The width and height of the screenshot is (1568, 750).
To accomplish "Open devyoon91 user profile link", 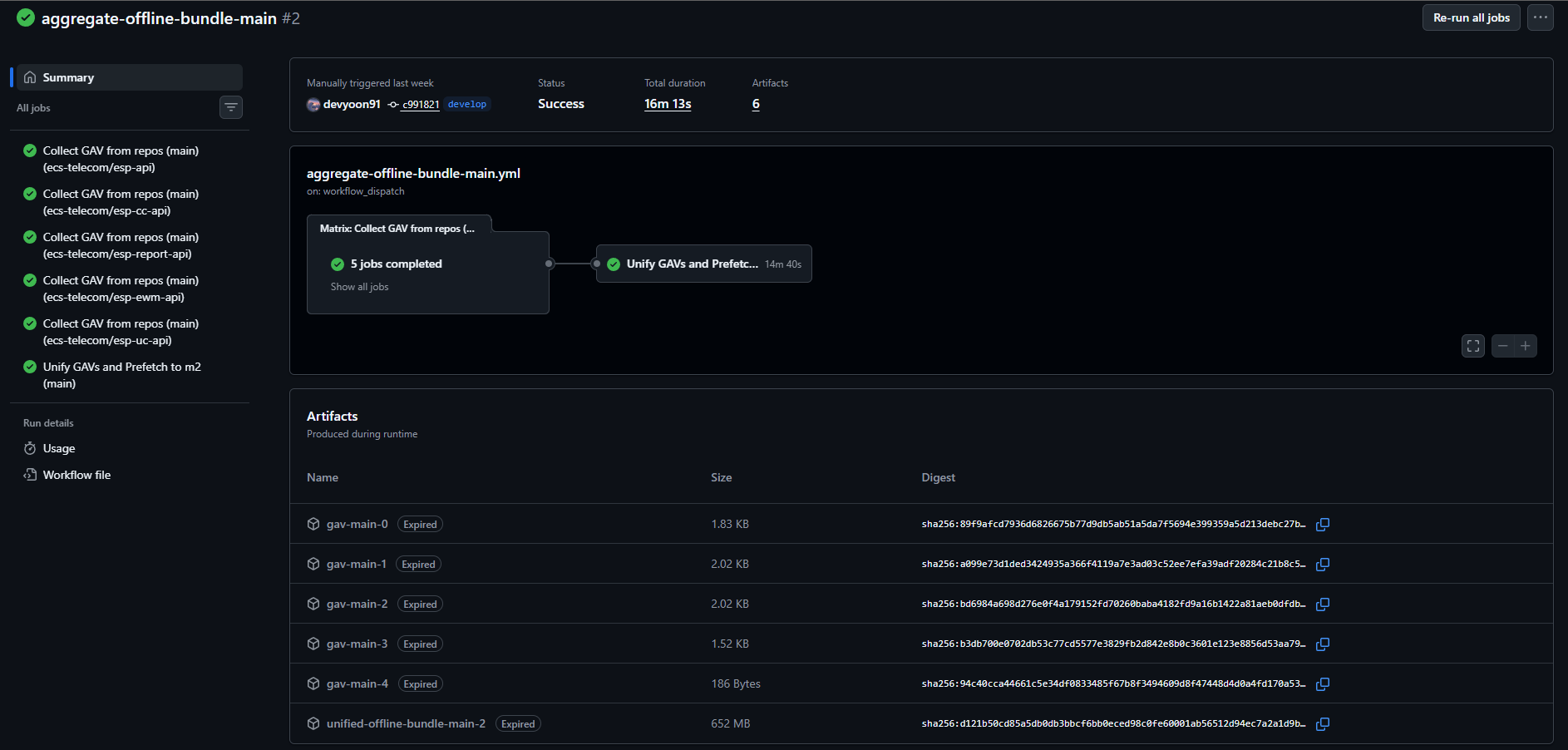I will pos(352,104).
